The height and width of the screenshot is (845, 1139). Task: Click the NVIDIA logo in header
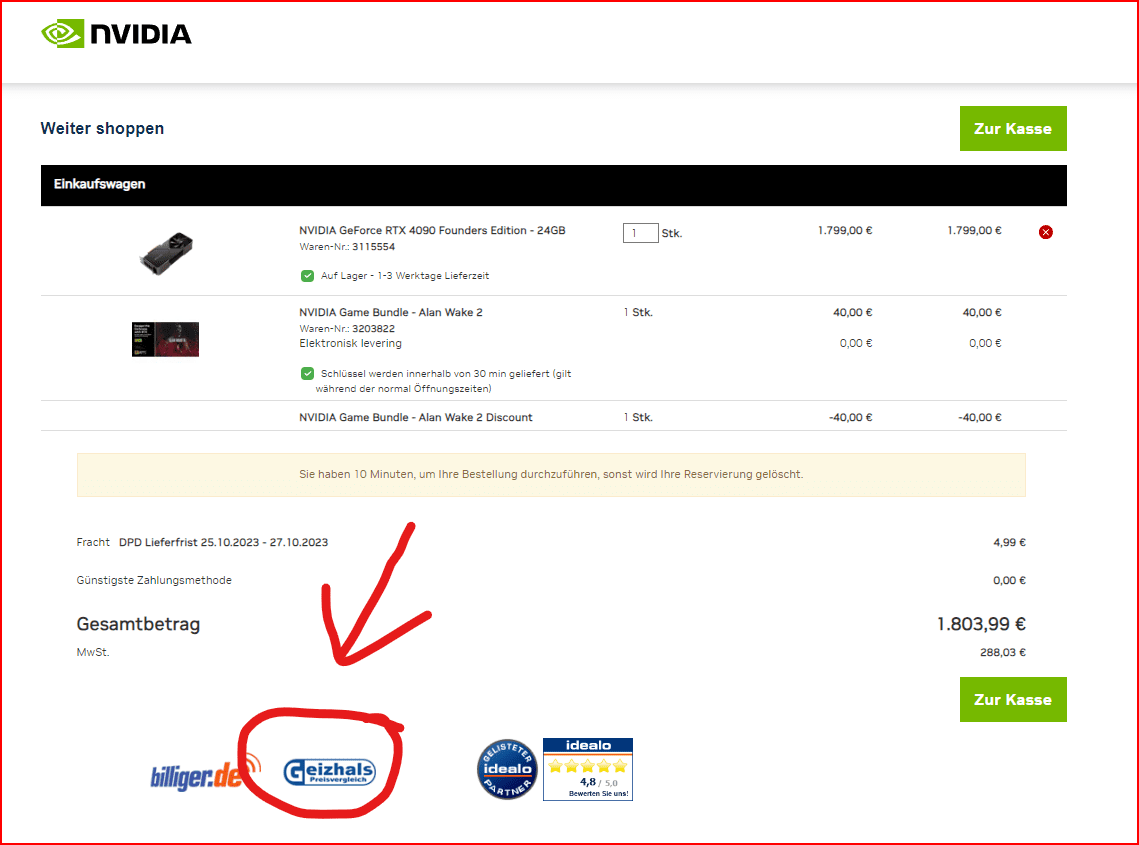pos(116,33)
